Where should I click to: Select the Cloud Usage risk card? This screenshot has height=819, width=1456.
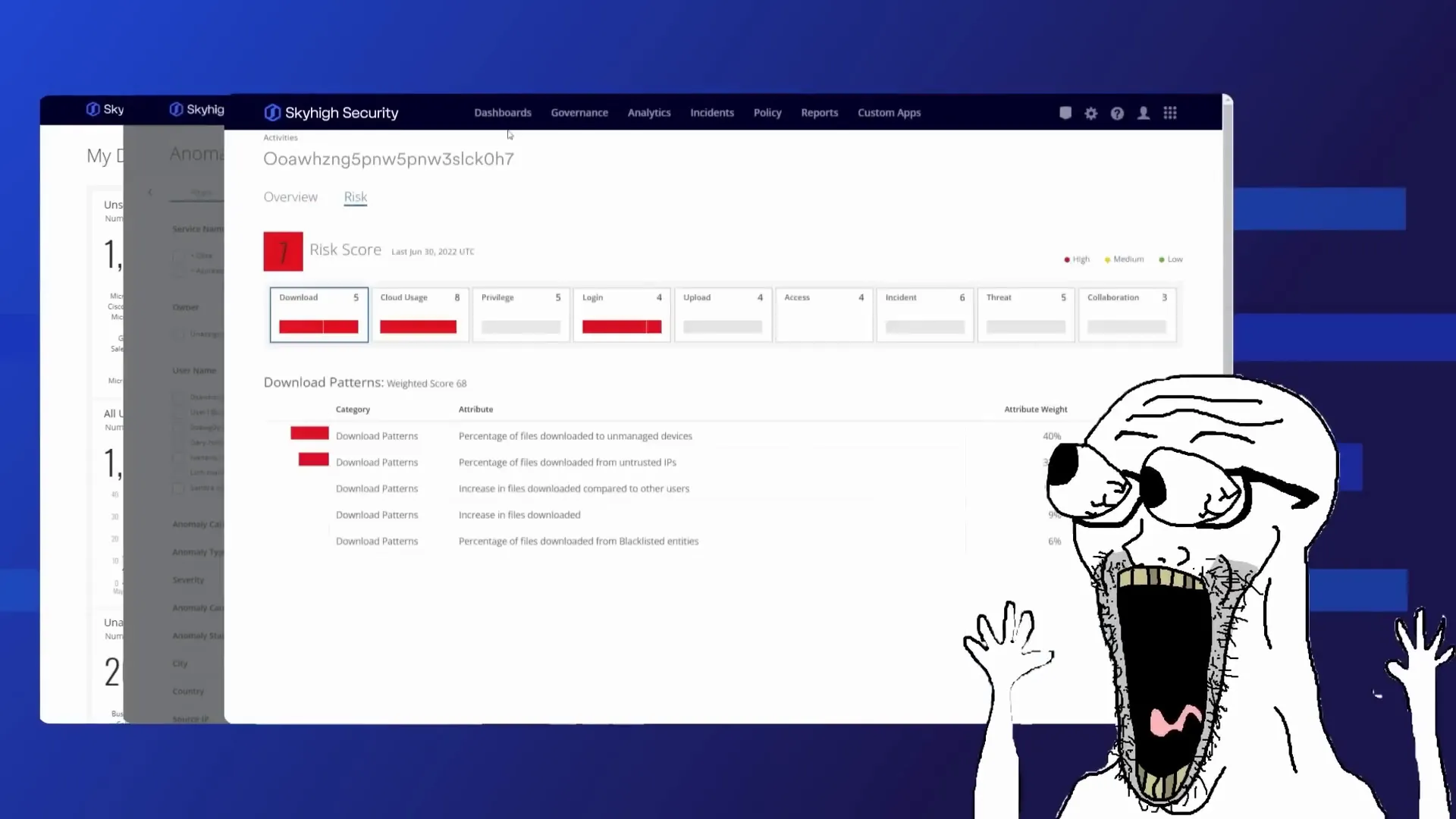pos(420,315)
